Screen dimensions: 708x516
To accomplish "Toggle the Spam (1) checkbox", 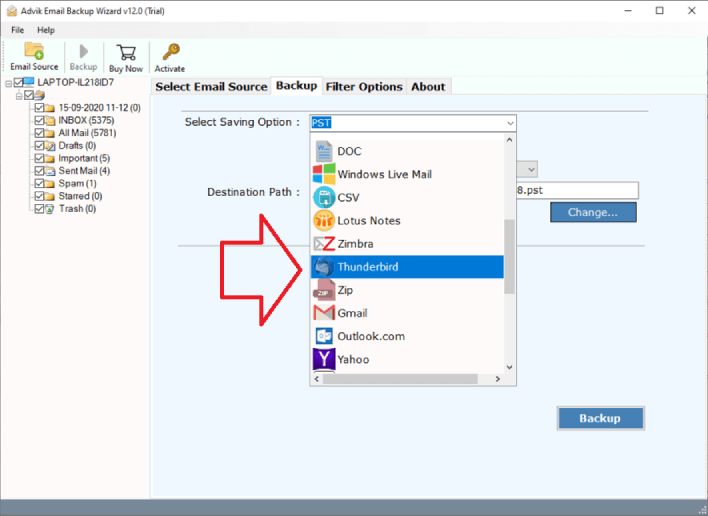I will (39, 184).
